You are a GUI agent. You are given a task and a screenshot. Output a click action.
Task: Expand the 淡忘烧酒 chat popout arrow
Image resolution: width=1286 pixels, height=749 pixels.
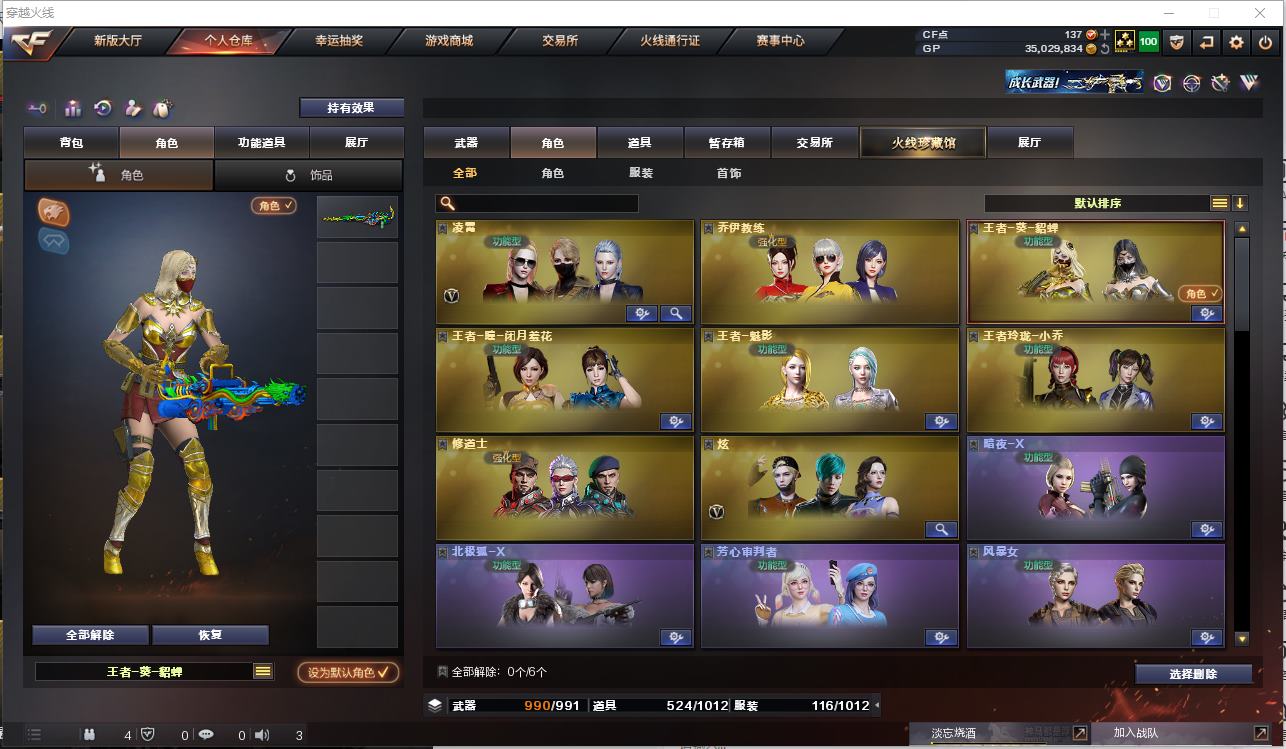pyautogui.click(x=1080, y=733)
